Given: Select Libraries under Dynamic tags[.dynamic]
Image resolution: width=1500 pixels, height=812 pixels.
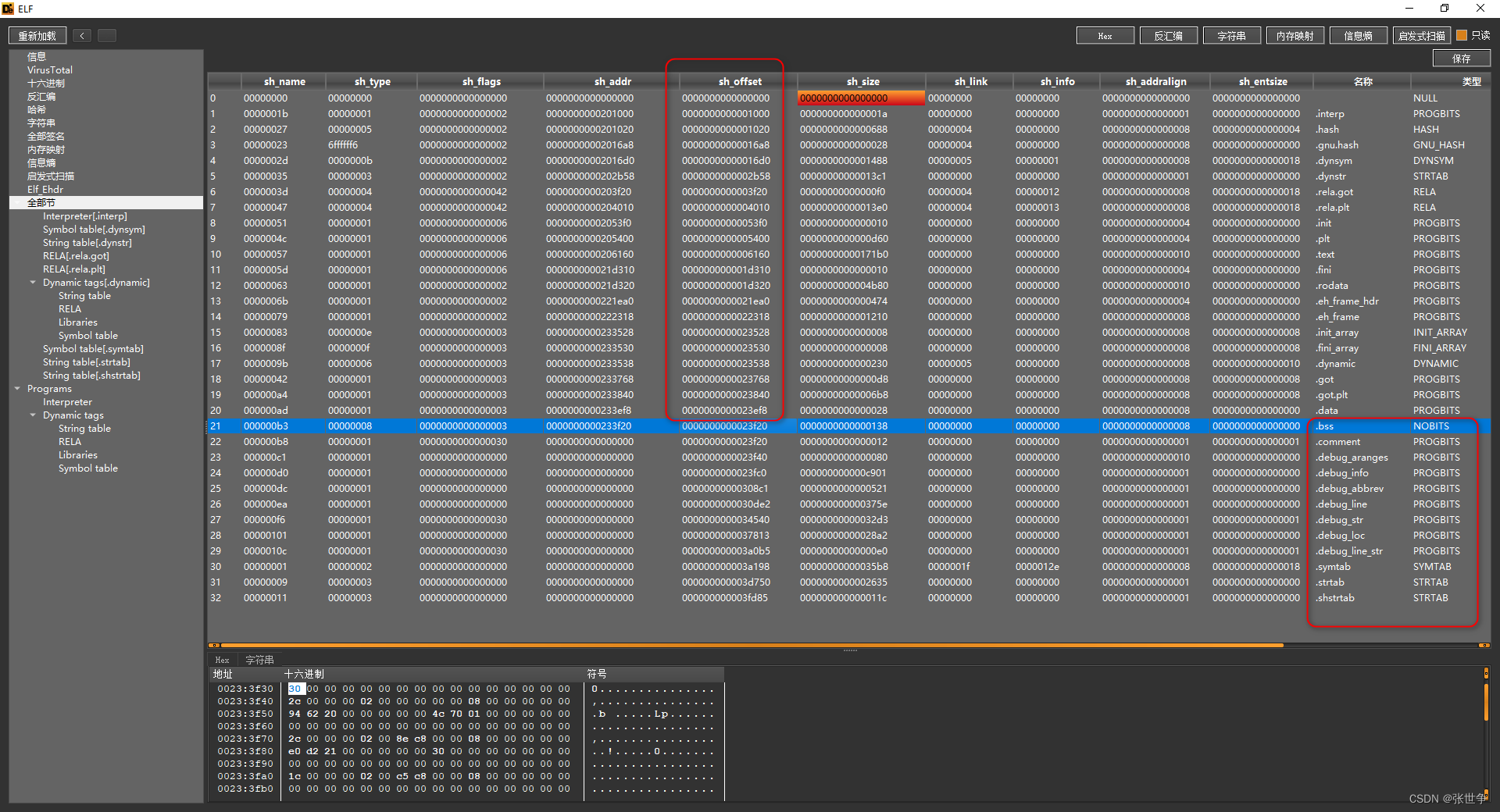Looking at the screenshot, I should click(78, 322).
